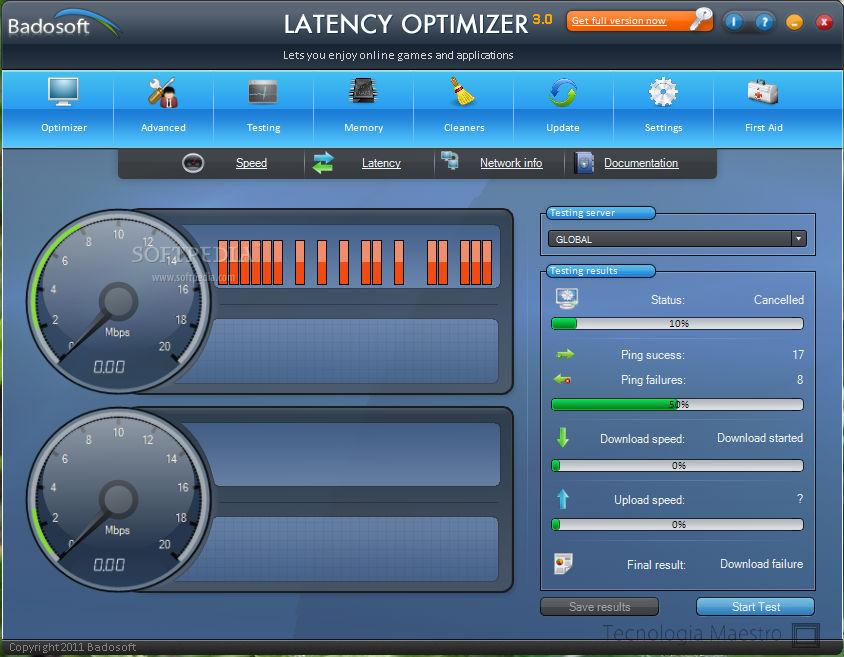The height and width of the screenshot is (657, 844).
Task: Click the Download speed down arrow icon
Action: 563,437
